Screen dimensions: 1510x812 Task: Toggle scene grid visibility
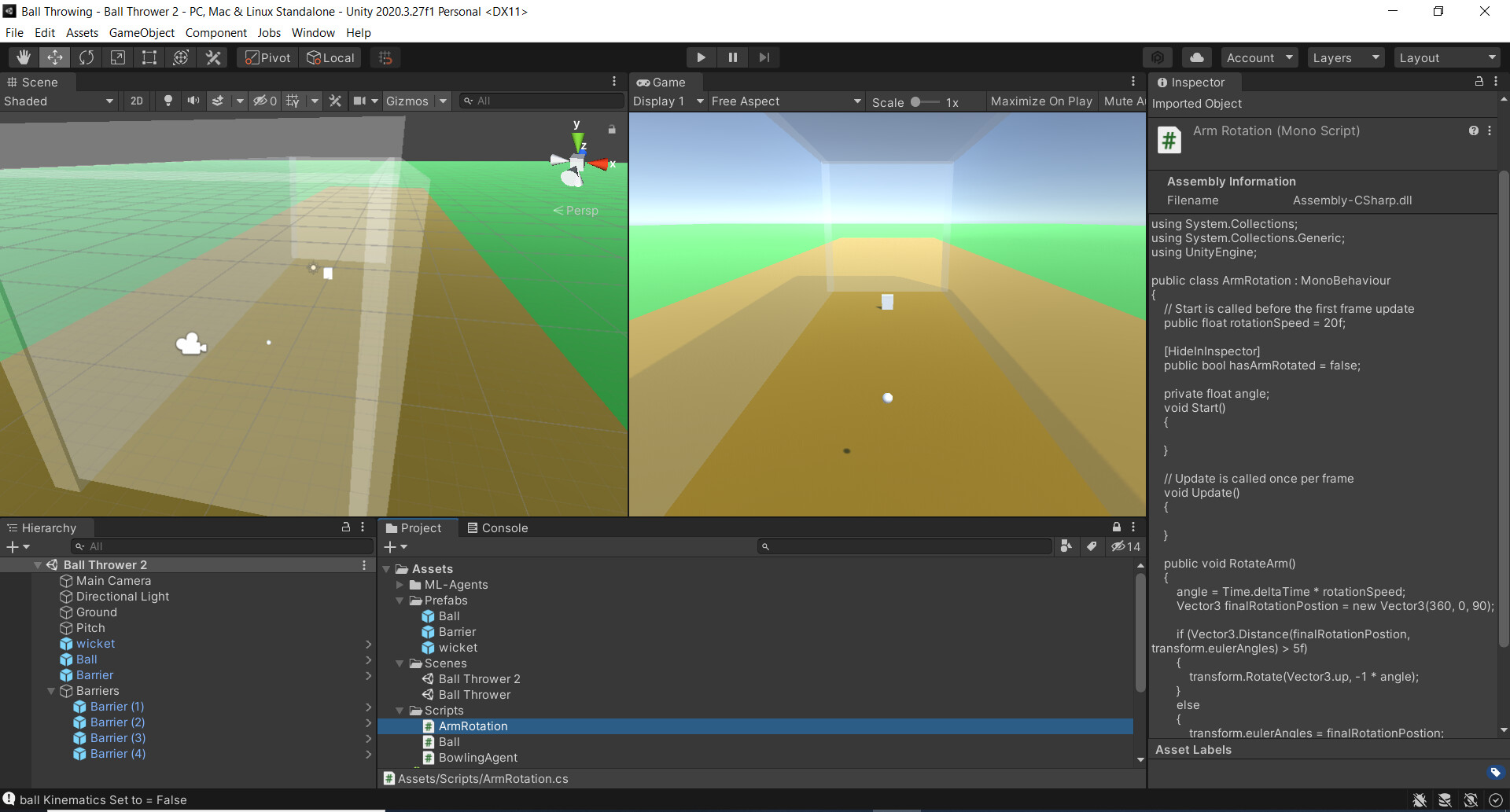click(x=293, y=101)
